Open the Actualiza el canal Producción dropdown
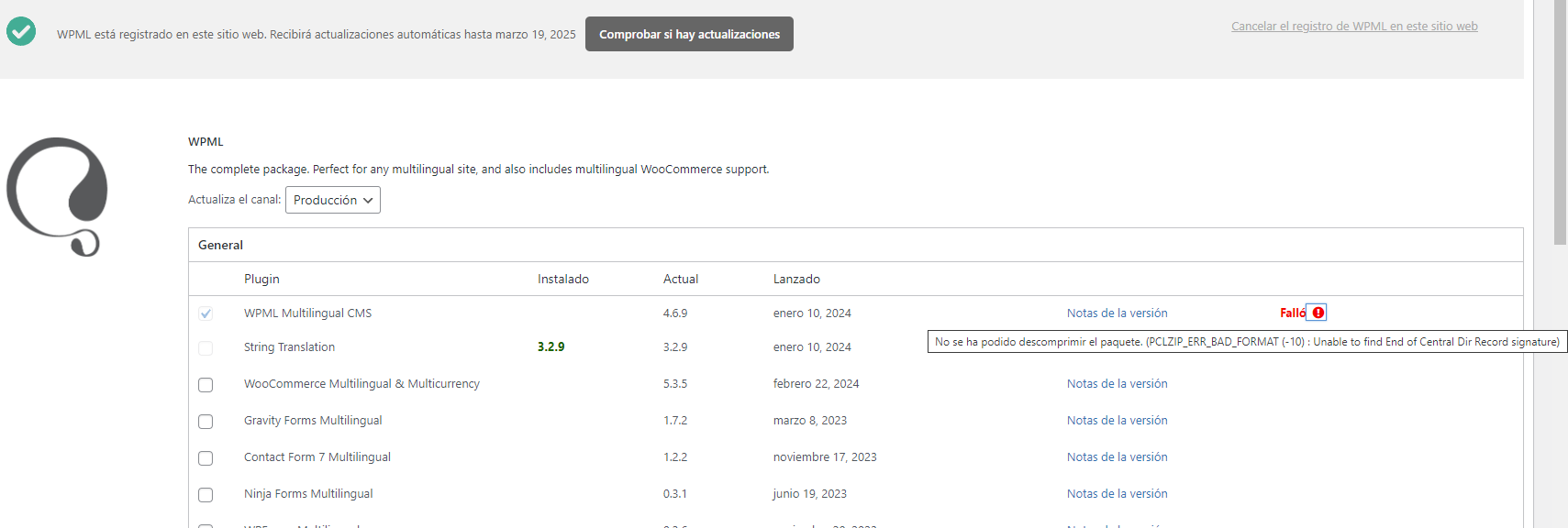 pyautogui.click(x=333, y=200)
